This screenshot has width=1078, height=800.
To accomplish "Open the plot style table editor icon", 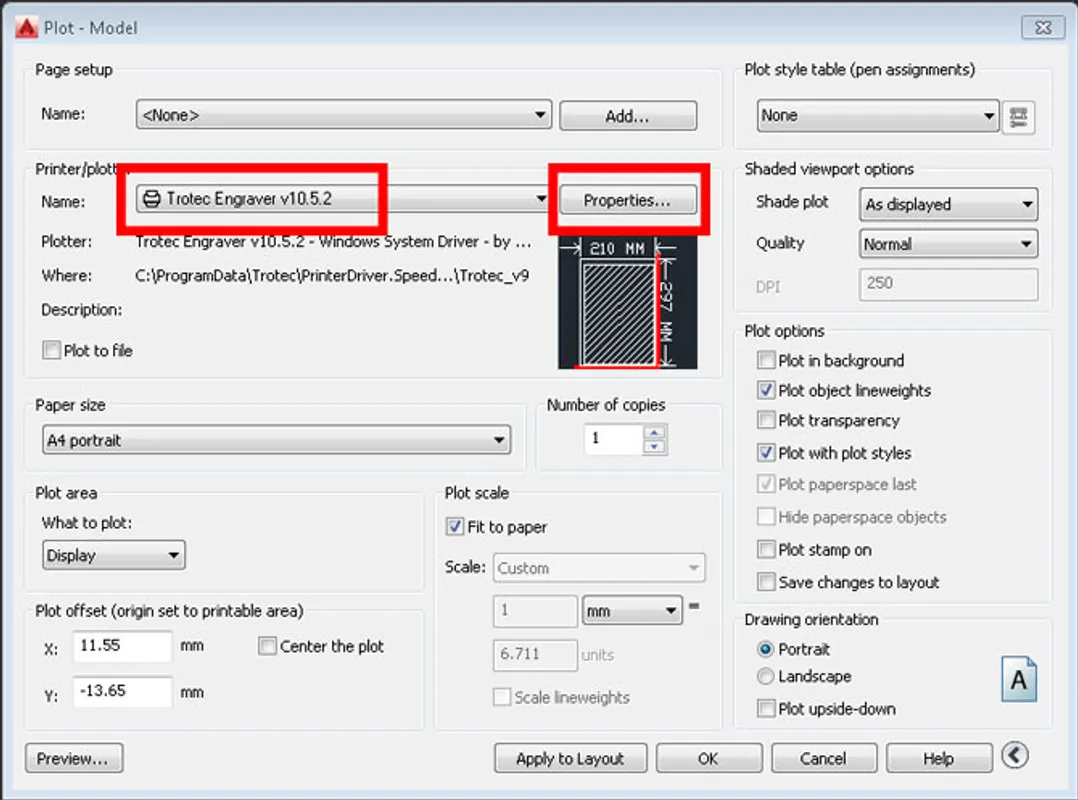I will [1019, 117].
